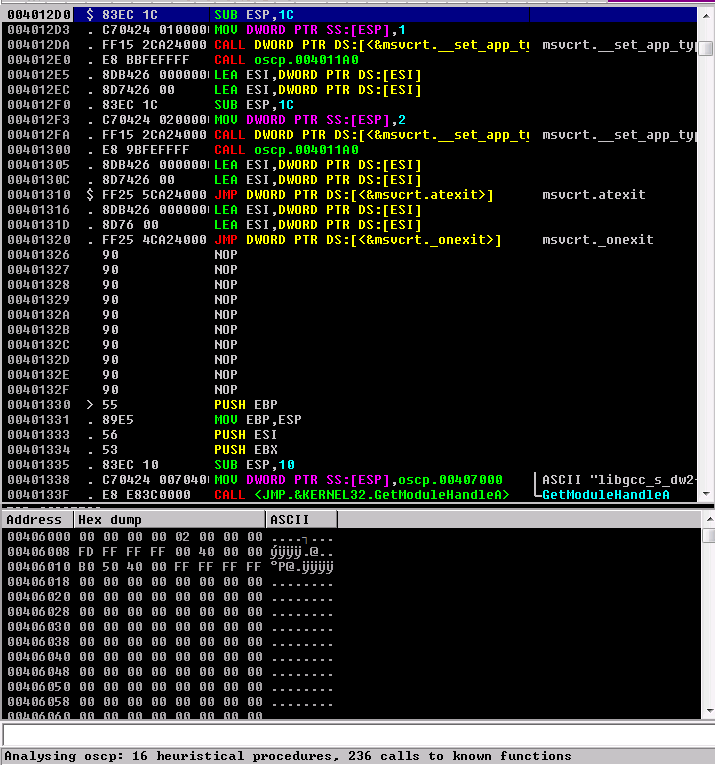Select dump row at address 00406050
The image size is (715, 765).
(x=351, y=687)
